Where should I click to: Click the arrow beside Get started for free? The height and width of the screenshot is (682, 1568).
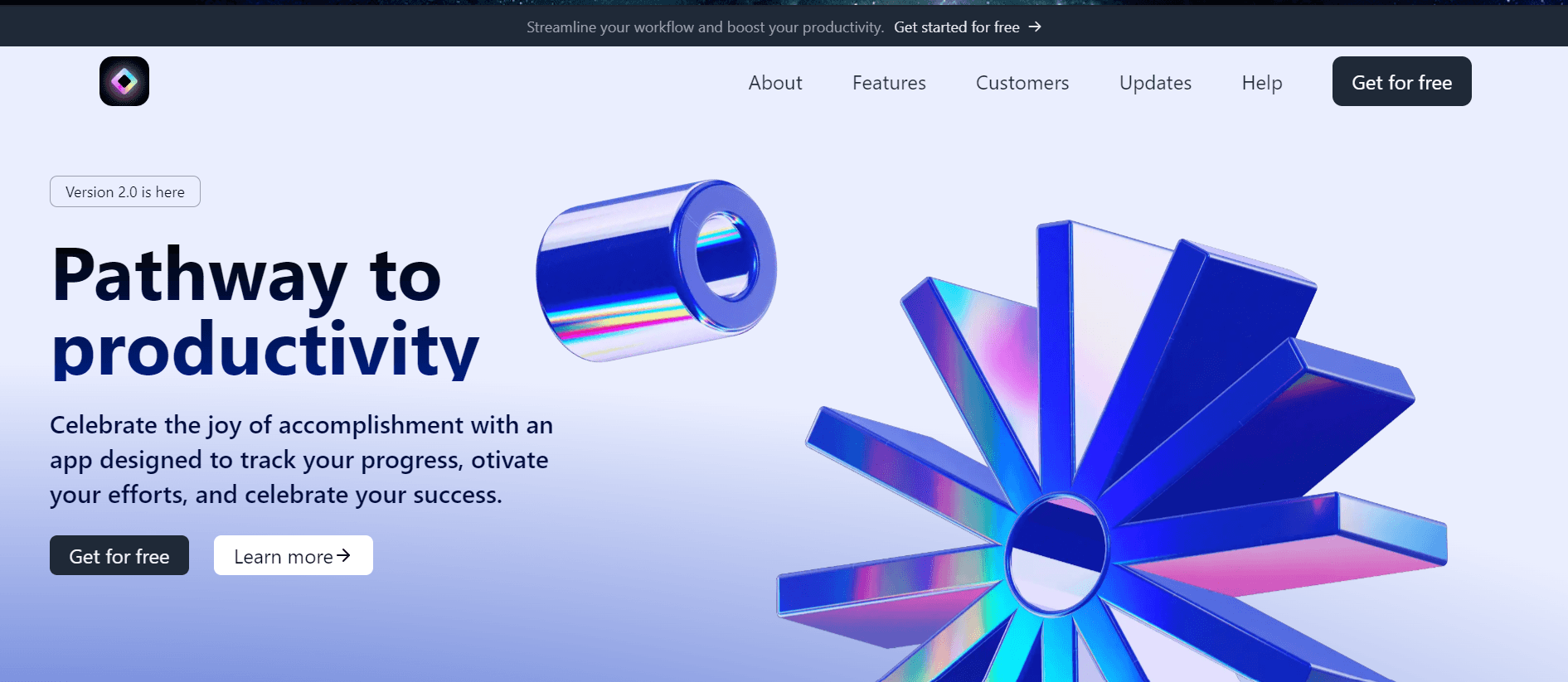(x=1035, y=27)
